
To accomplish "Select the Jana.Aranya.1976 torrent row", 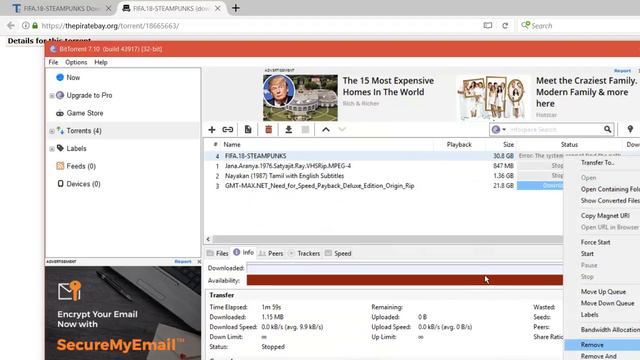I will coord(384,166).
